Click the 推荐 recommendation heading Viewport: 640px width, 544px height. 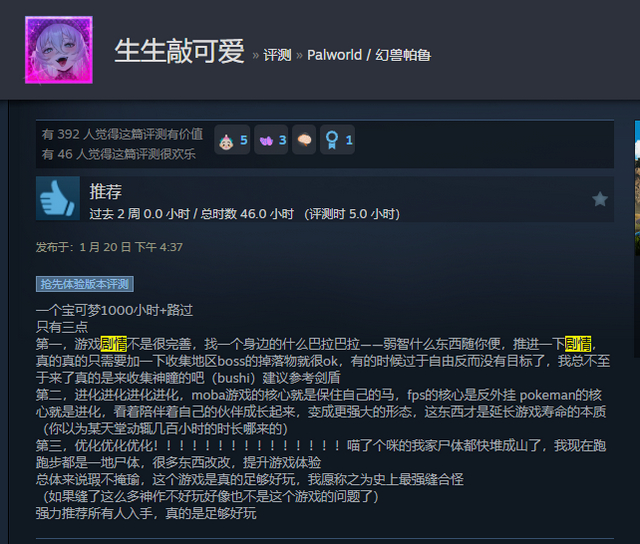click(106, 191)
